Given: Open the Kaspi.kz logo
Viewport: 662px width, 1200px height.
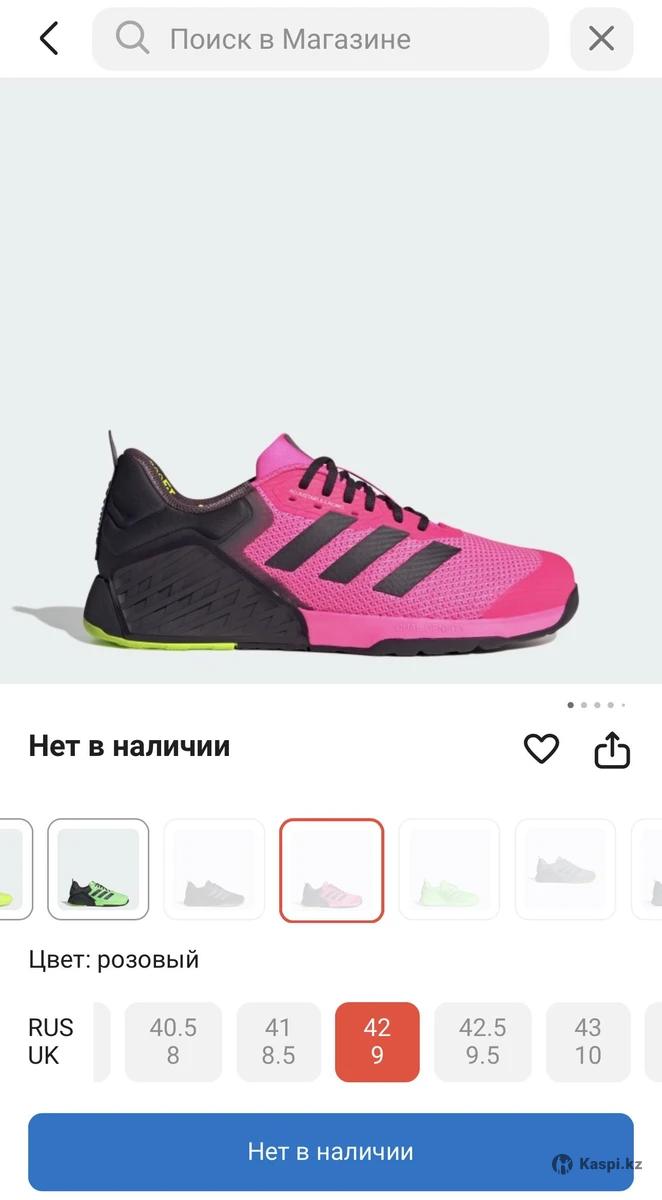Looking at the screenshot, I should [598, 1163].
